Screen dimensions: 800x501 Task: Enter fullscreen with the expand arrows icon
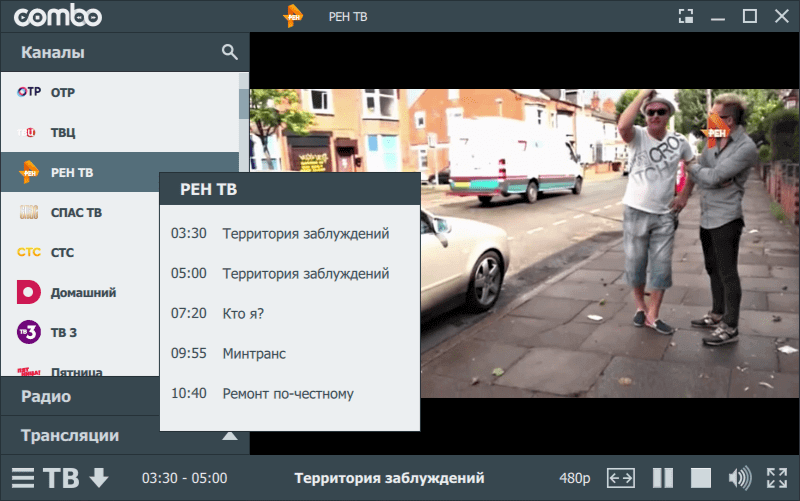pos(777,478)
